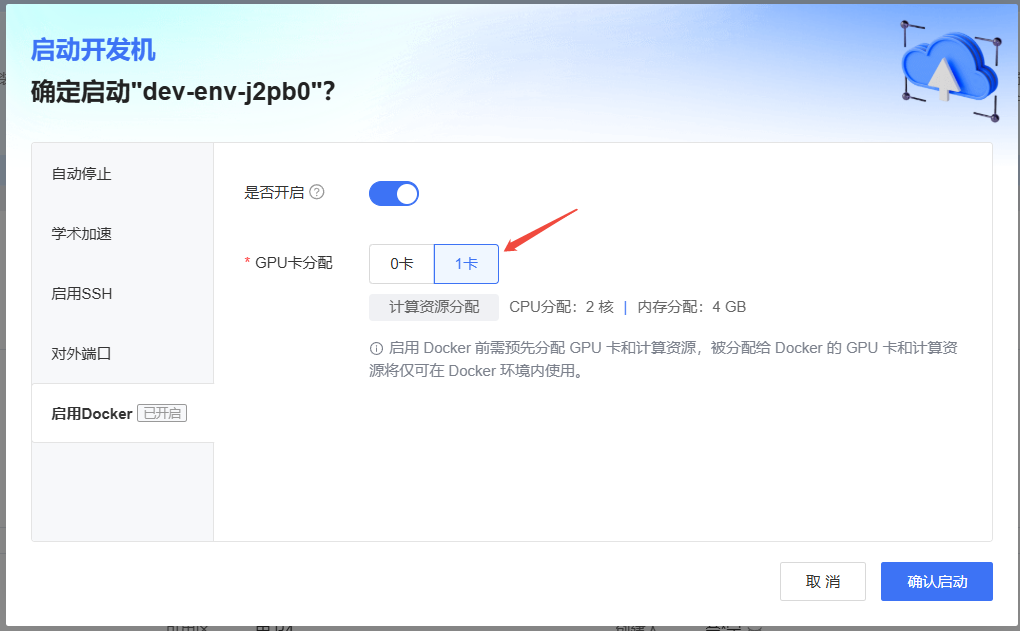This screenshot has height=631, width=1020.
Task: Click the cloud upload illustration
Action: click(946, 68)
